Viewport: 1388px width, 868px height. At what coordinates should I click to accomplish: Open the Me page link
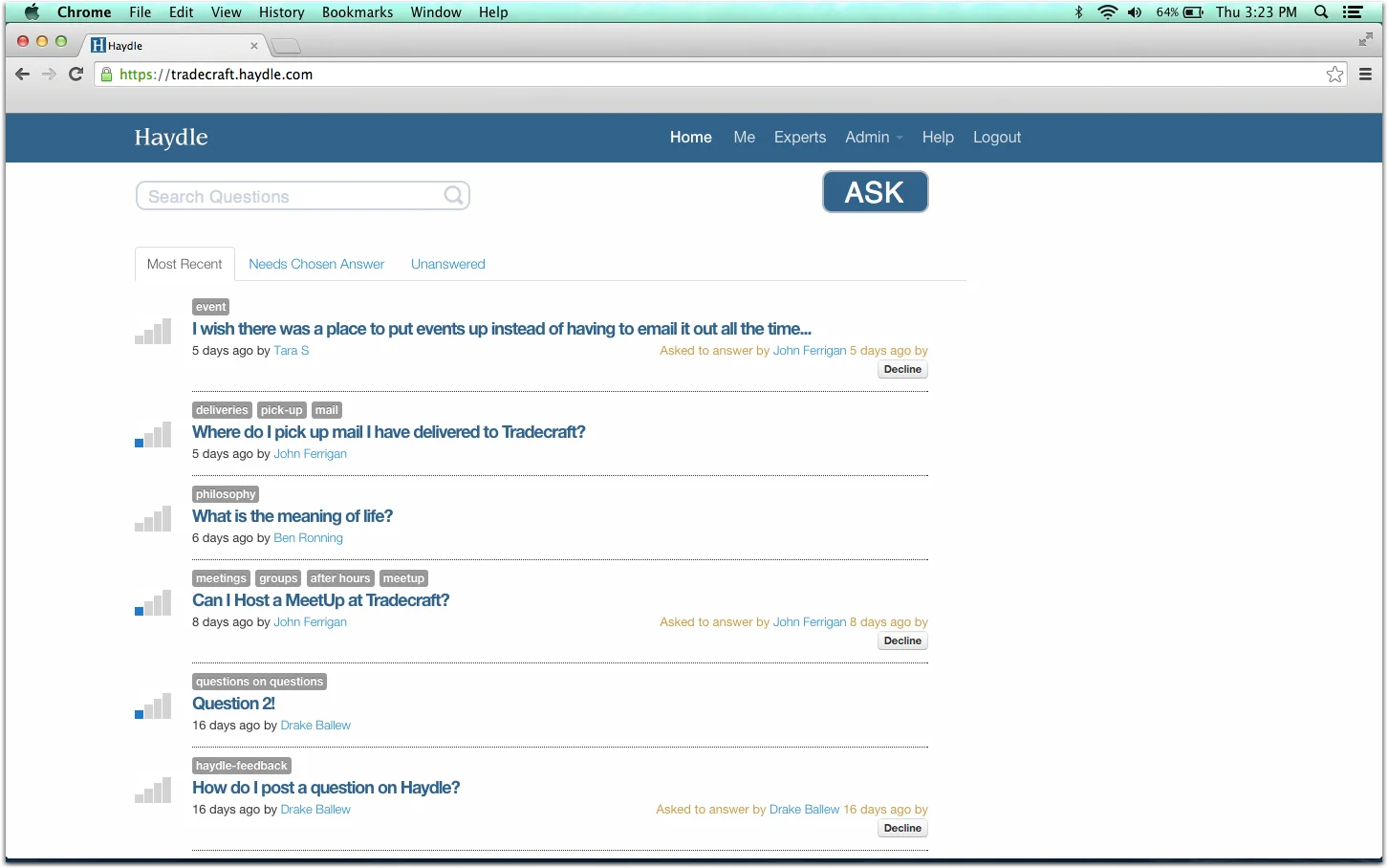pyautogui.click(x=745, y=138)
